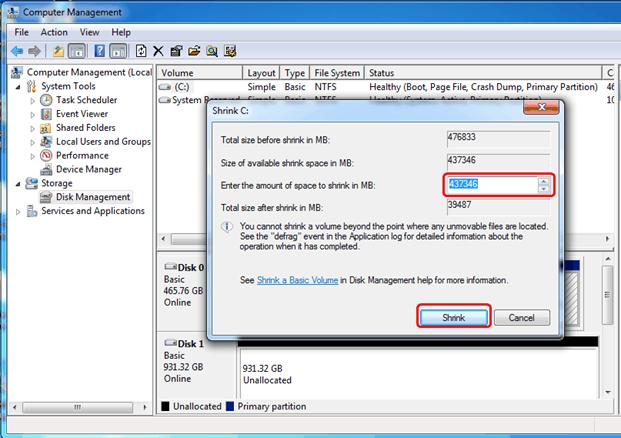
Task: Click the Device Manager icon
Action: (x=46, y=169)
